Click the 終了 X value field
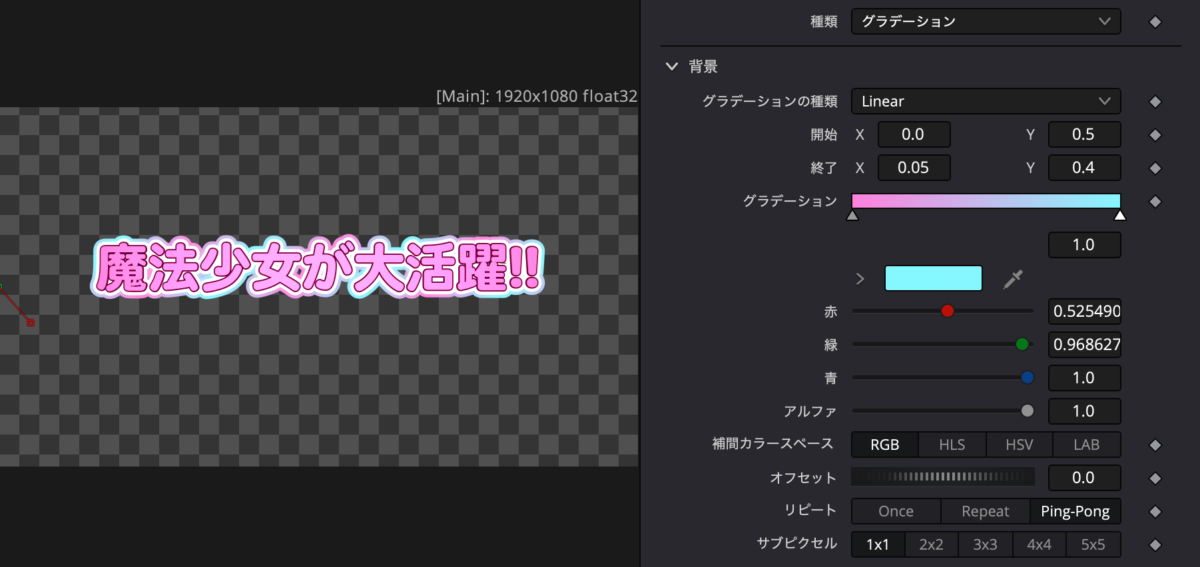 tap(914, 167)
